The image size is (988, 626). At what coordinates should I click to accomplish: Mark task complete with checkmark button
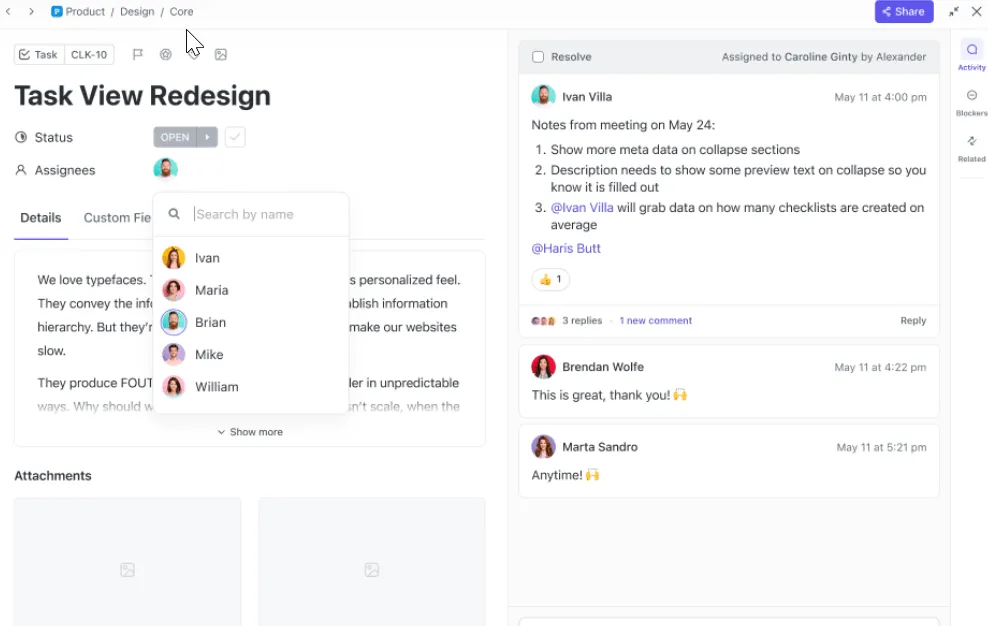235,137
